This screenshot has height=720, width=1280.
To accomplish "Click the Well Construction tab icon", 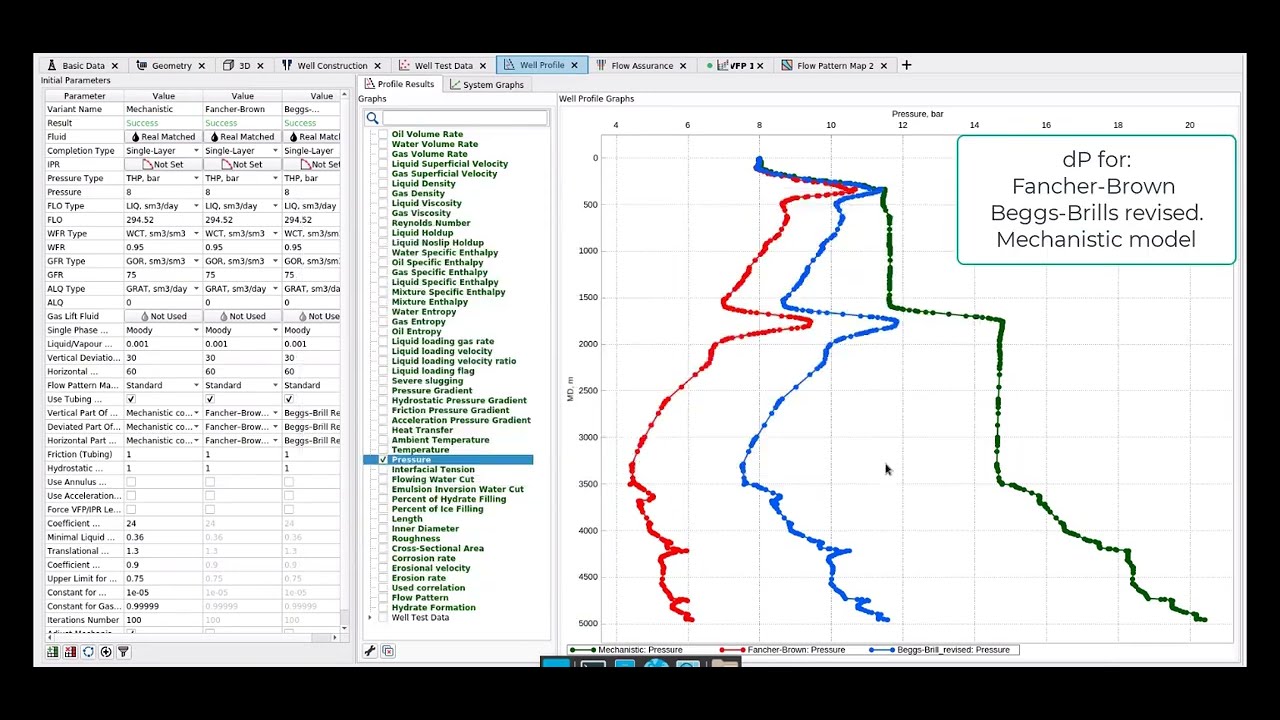I will coord(287,65).
